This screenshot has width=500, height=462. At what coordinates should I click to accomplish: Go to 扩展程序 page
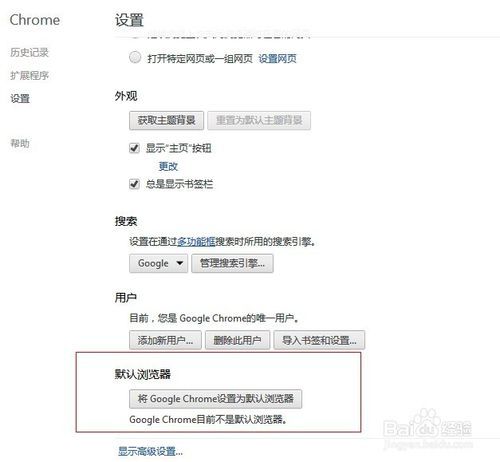tap(29, 75)
